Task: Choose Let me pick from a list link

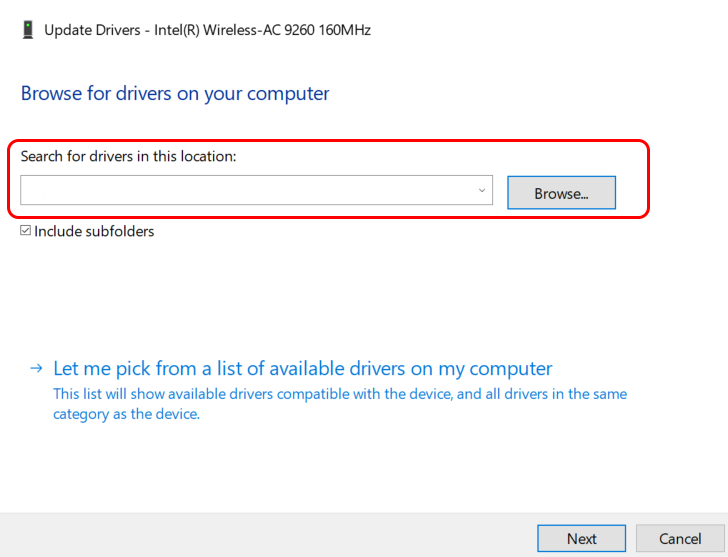Action: click(x=303, y=369)
